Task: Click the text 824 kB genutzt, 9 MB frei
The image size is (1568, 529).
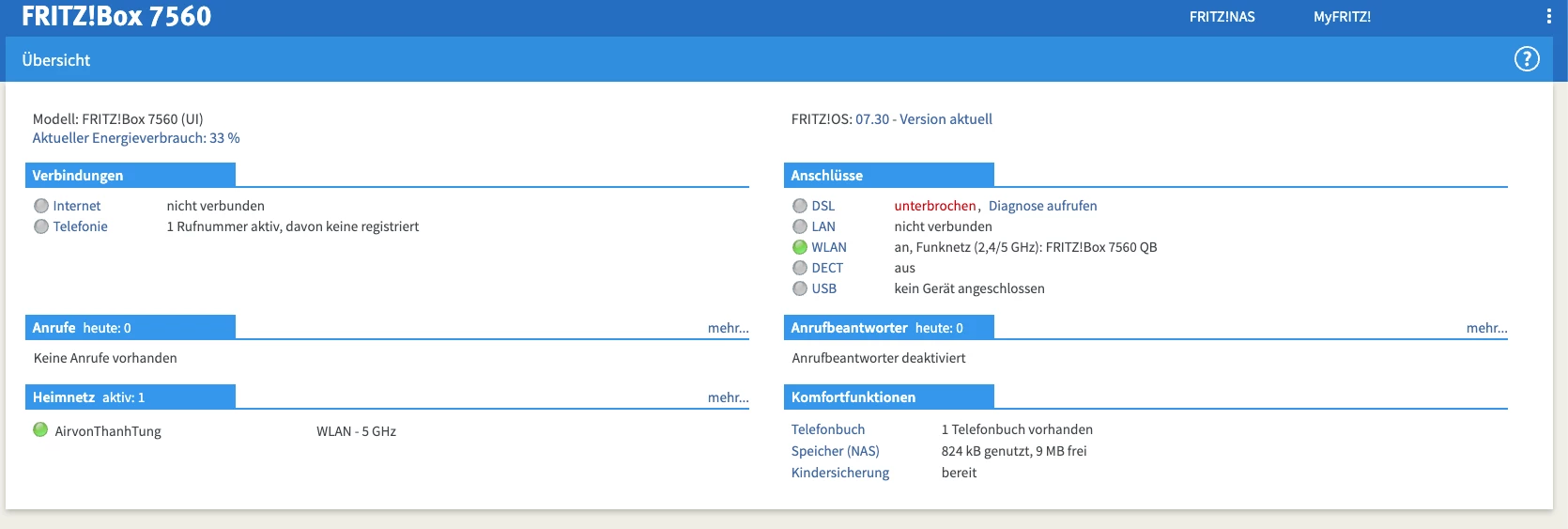Action: coord(1014,451)
